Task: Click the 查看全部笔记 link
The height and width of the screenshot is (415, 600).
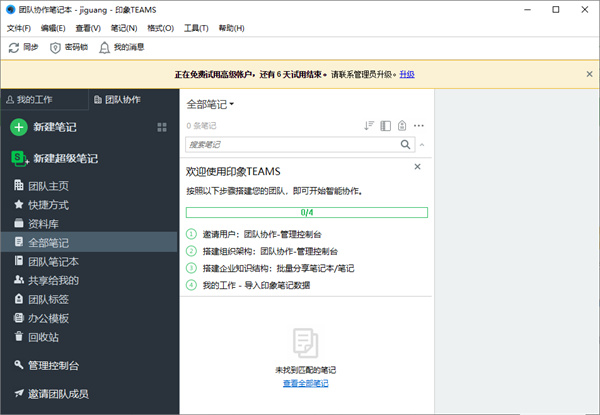Action: click(305, 383)
